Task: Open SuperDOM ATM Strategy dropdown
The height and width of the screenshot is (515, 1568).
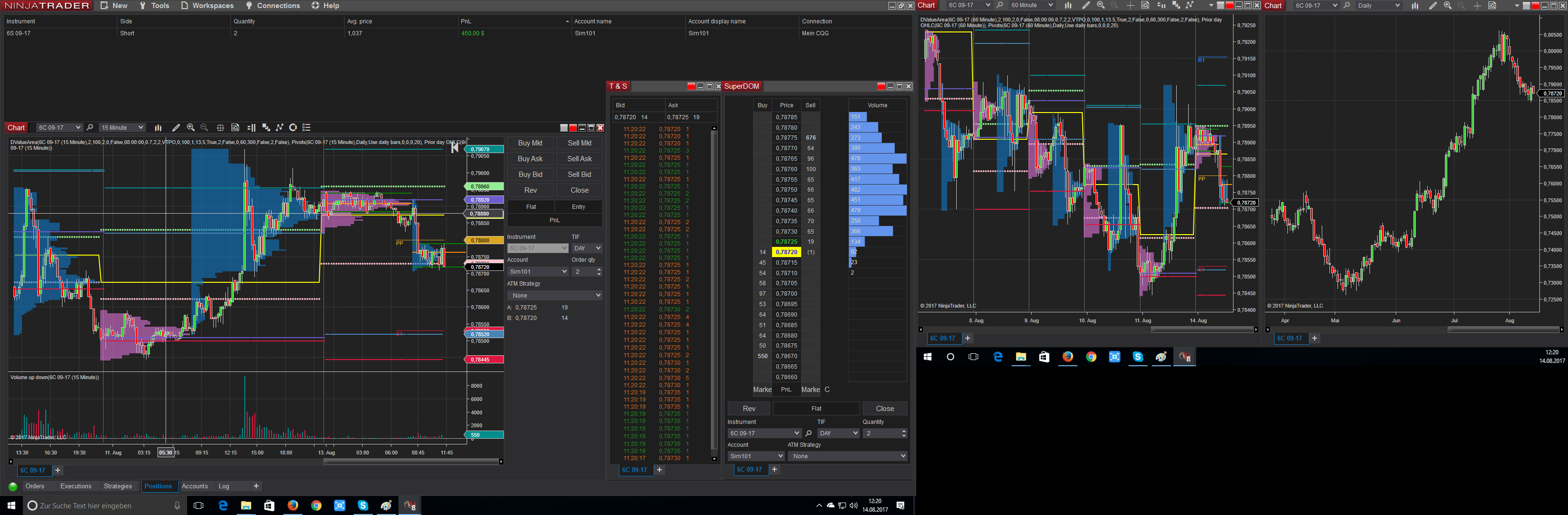Action: pos(847,456)
